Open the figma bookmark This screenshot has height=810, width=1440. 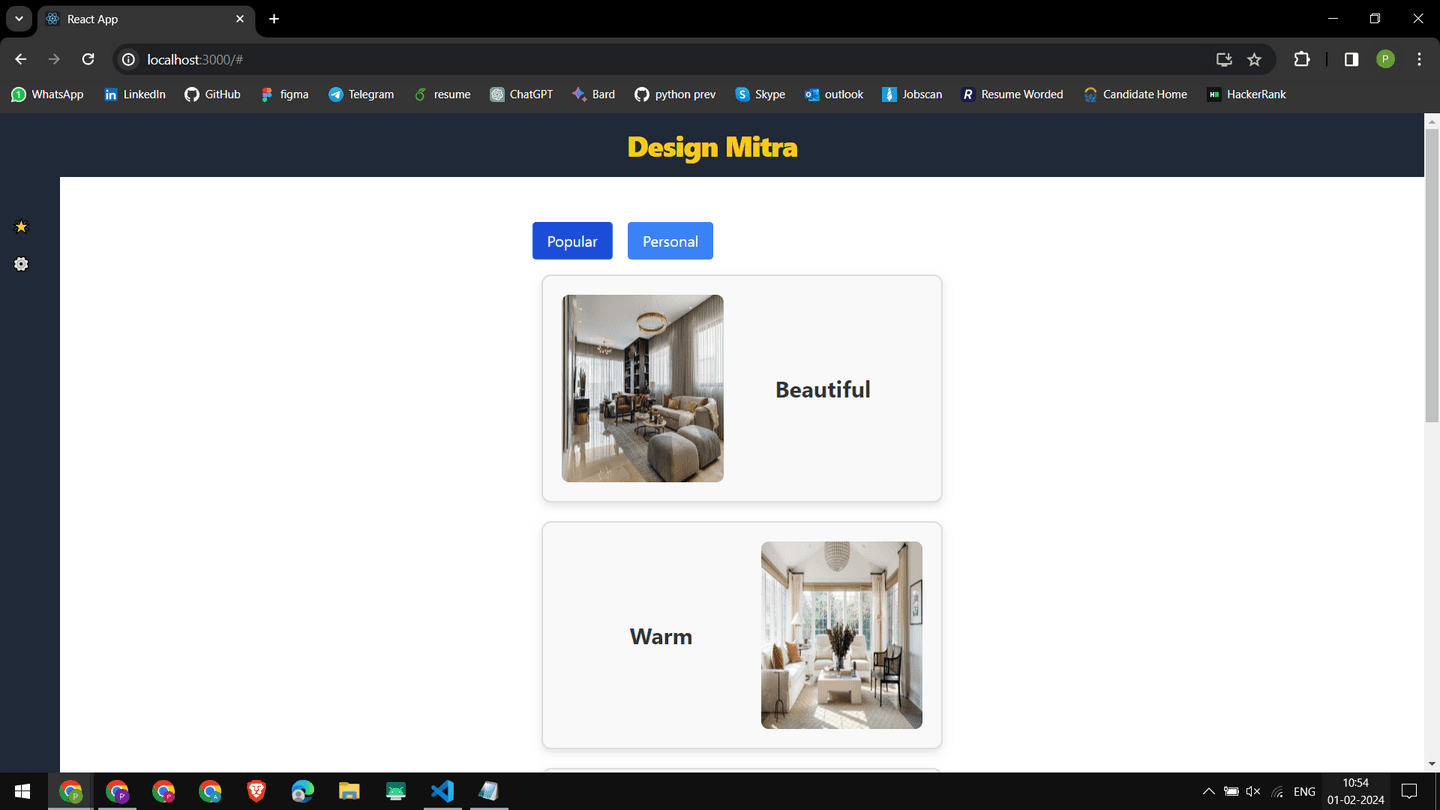284,94
